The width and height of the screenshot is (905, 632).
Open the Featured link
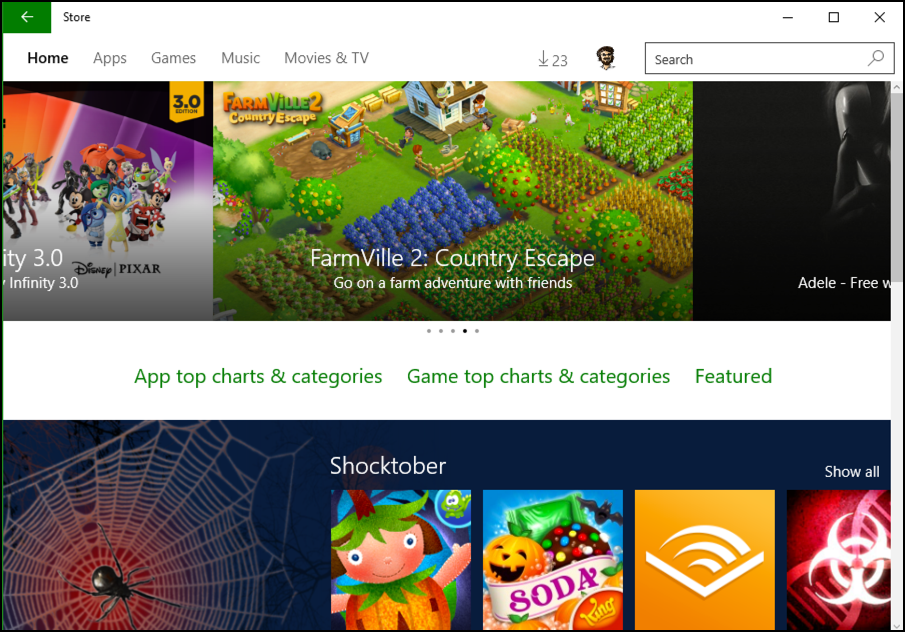click(x=733, y=376)
